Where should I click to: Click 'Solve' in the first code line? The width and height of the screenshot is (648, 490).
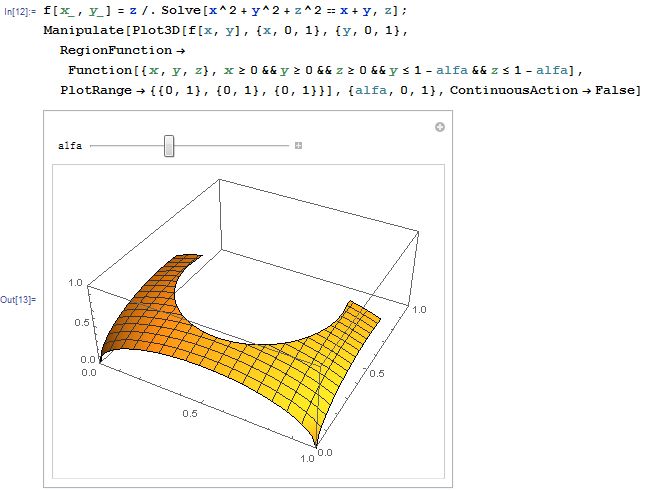click(x=181, y=10)
